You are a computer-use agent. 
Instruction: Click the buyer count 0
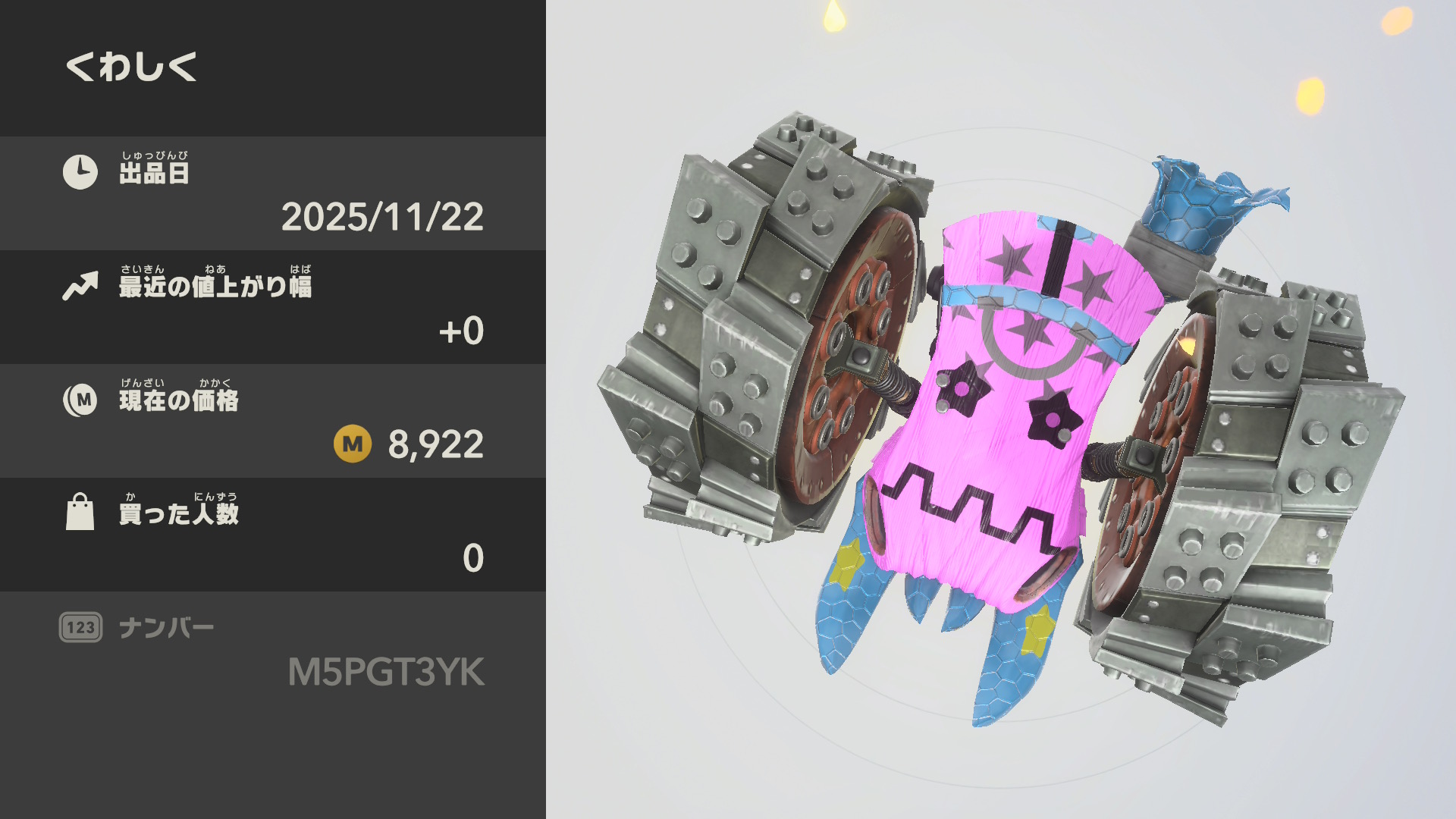click(x=473, y=558)
